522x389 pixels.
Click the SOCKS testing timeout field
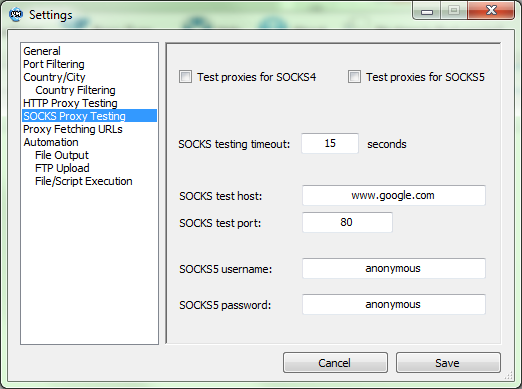pos(330,143)
